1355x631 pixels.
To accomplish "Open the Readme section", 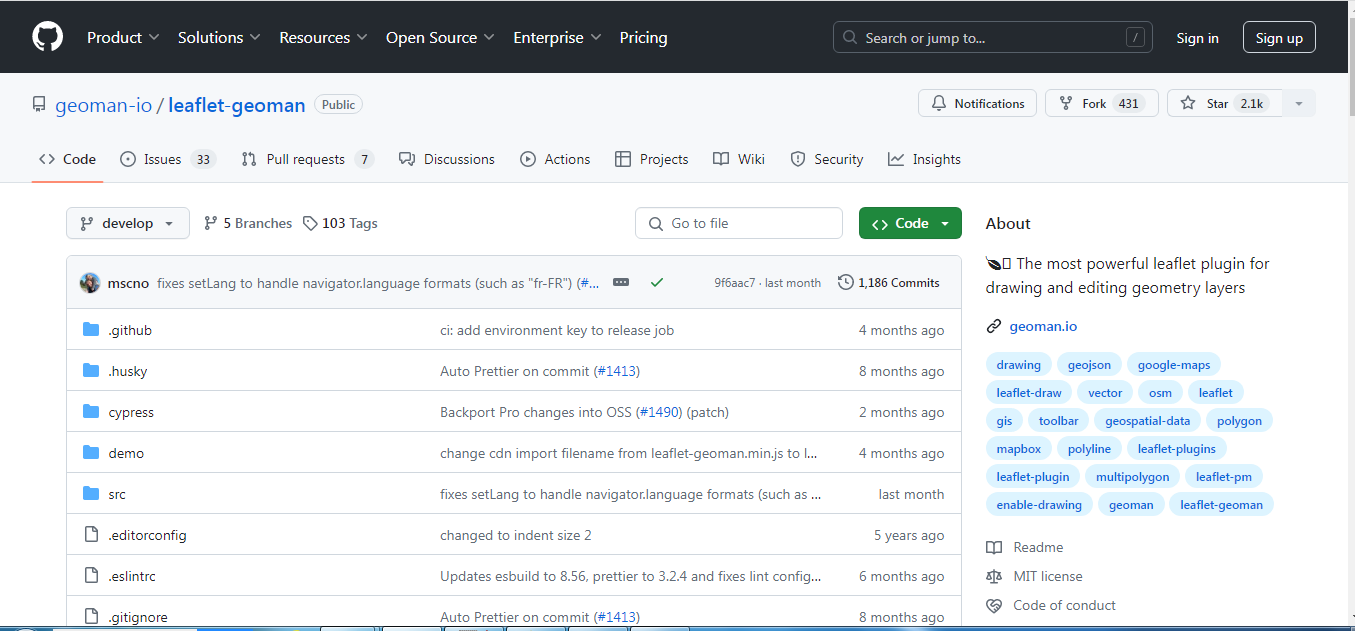I will coord(1025,547).
